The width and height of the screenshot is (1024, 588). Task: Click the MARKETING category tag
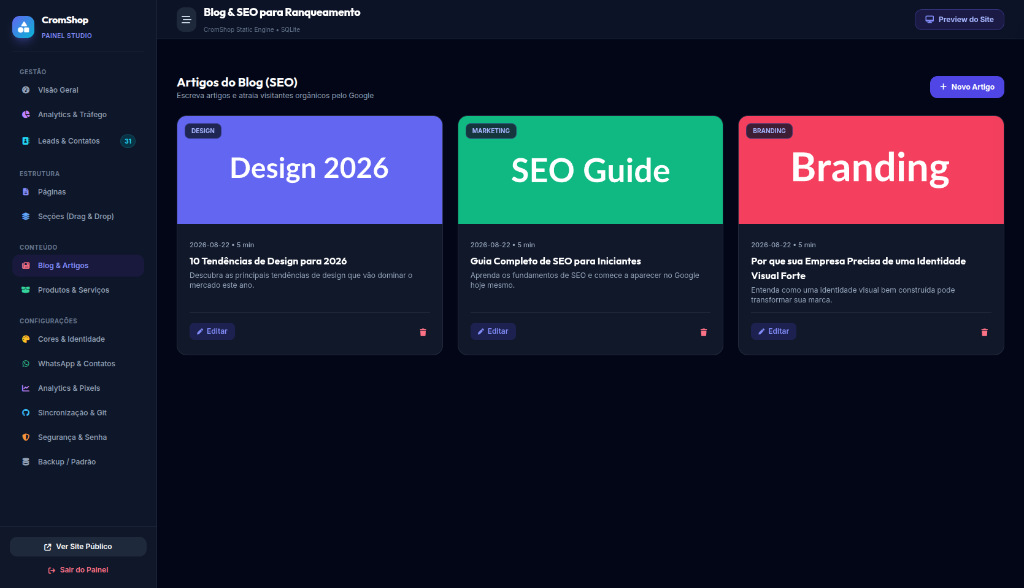click(491, 131)
